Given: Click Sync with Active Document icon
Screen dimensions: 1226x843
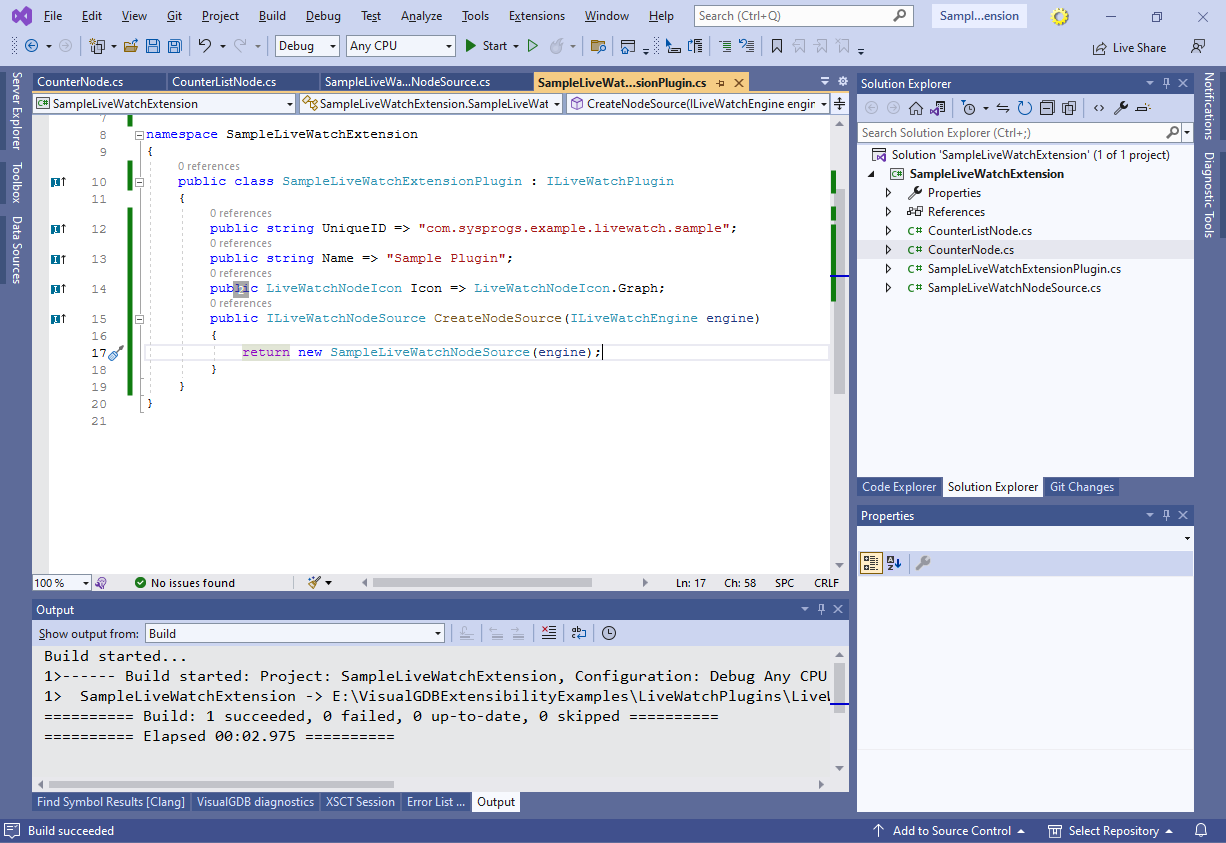Looking at the screenshot, I should 1003,108.
